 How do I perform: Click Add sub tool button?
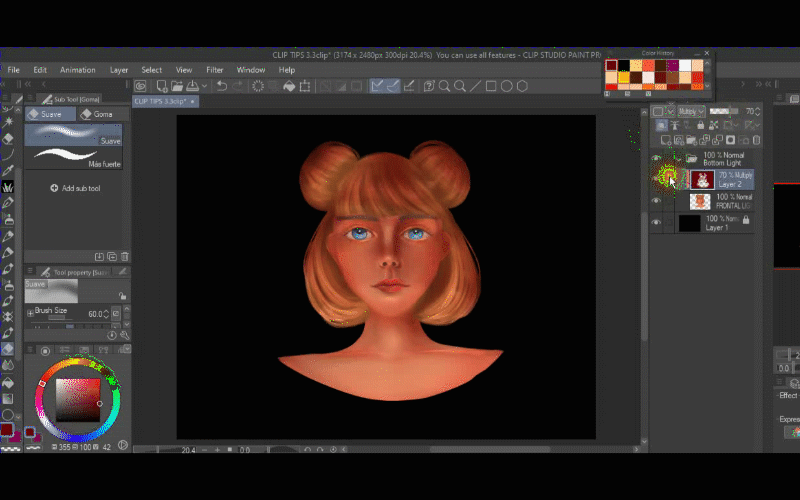[75, 188]
